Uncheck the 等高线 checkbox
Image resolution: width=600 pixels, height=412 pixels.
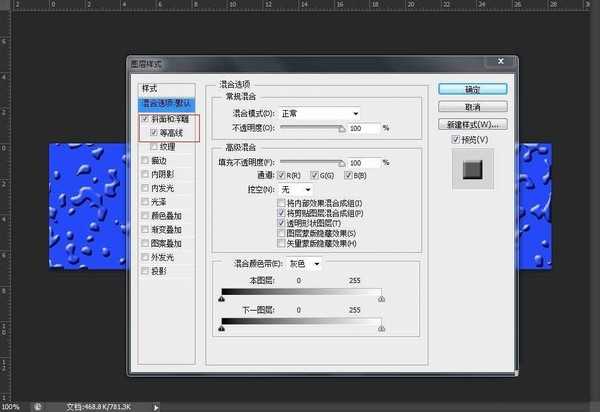click(152, 132)
